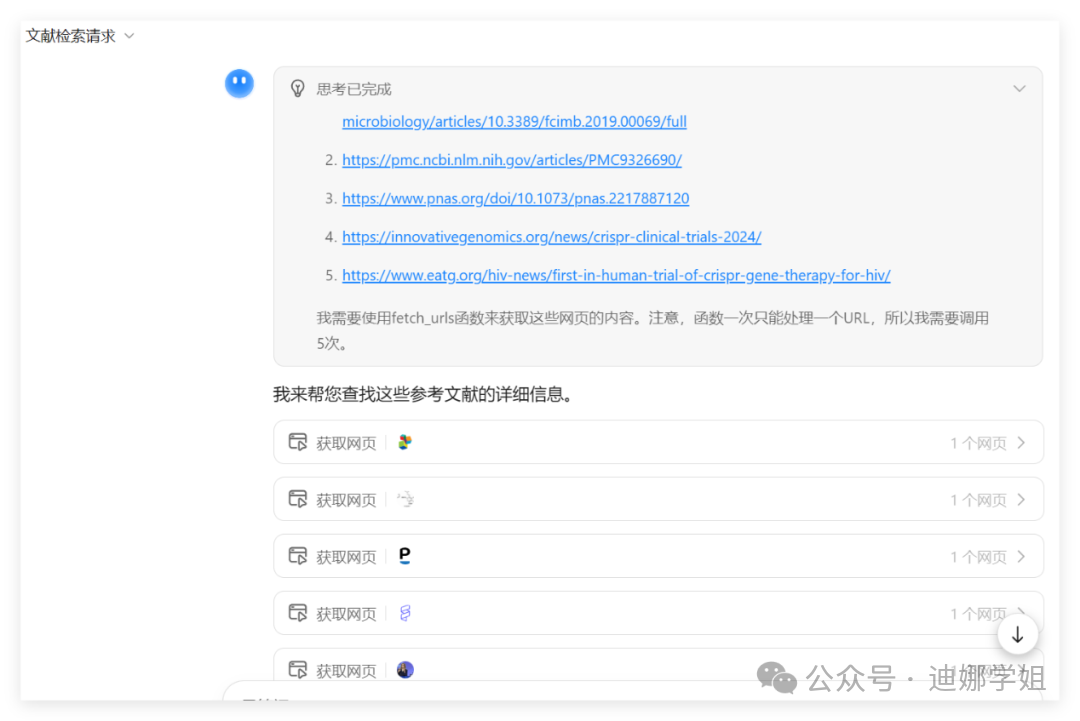Click the thinking text mentioning fetch_urls函数
1080x721 pixels.
pyautogui.click(x=652, y=331)
